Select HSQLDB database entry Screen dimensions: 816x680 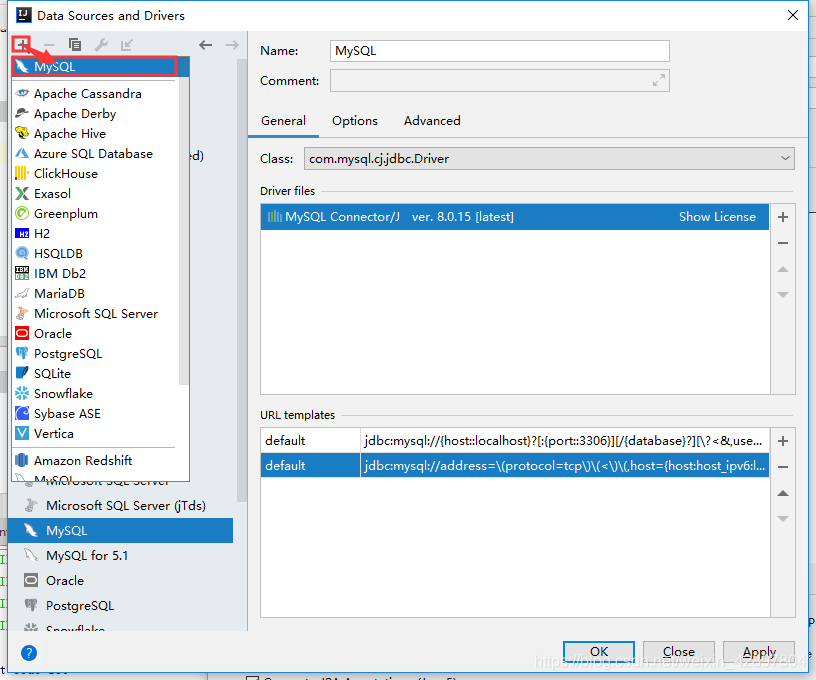tap(95, 253)
